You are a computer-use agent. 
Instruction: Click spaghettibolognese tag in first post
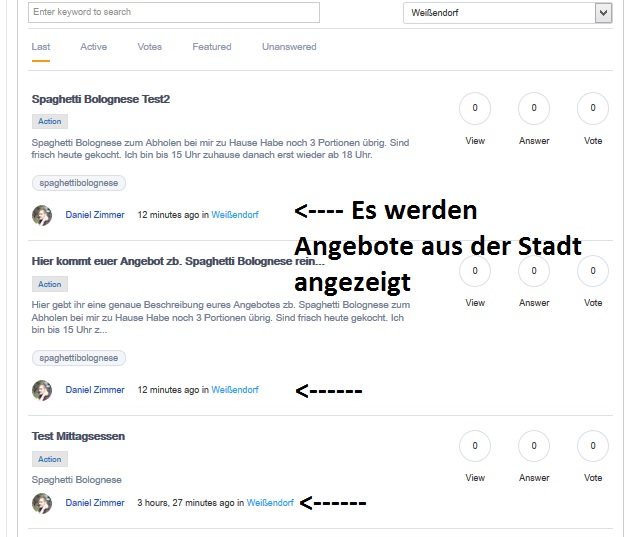79,183
